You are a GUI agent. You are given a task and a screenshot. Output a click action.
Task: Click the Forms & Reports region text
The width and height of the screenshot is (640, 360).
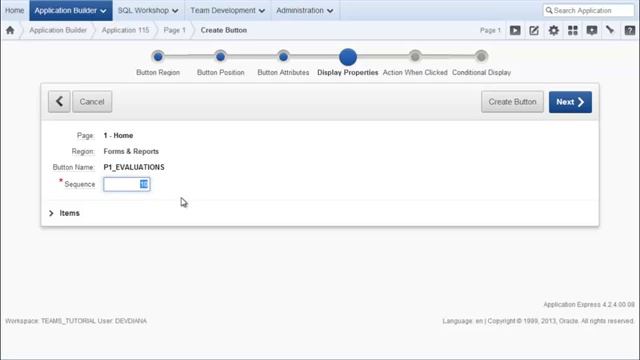(x=131, y=151)
